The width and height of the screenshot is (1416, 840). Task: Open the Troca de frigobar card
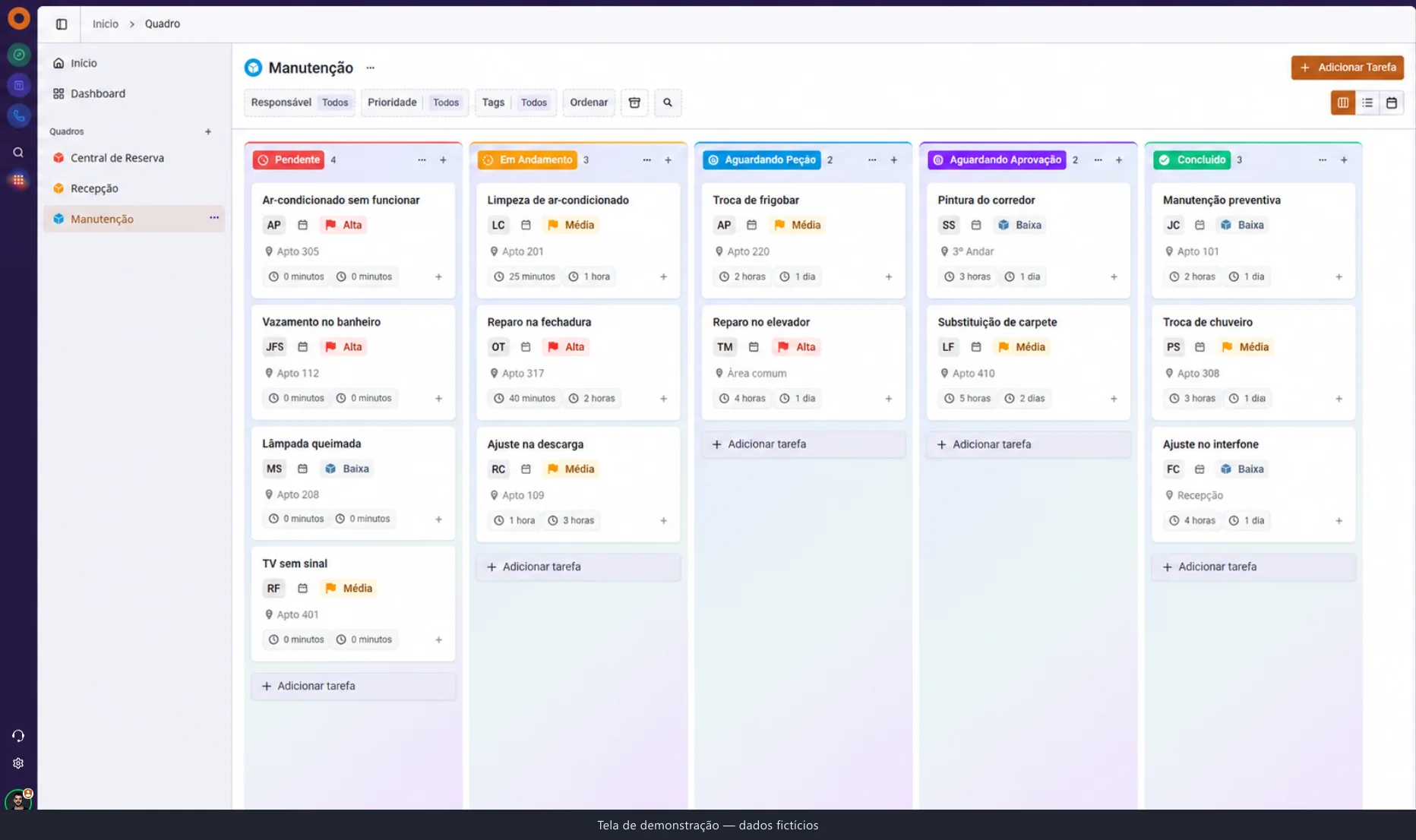pyautogui.click(x=803, y=240)
